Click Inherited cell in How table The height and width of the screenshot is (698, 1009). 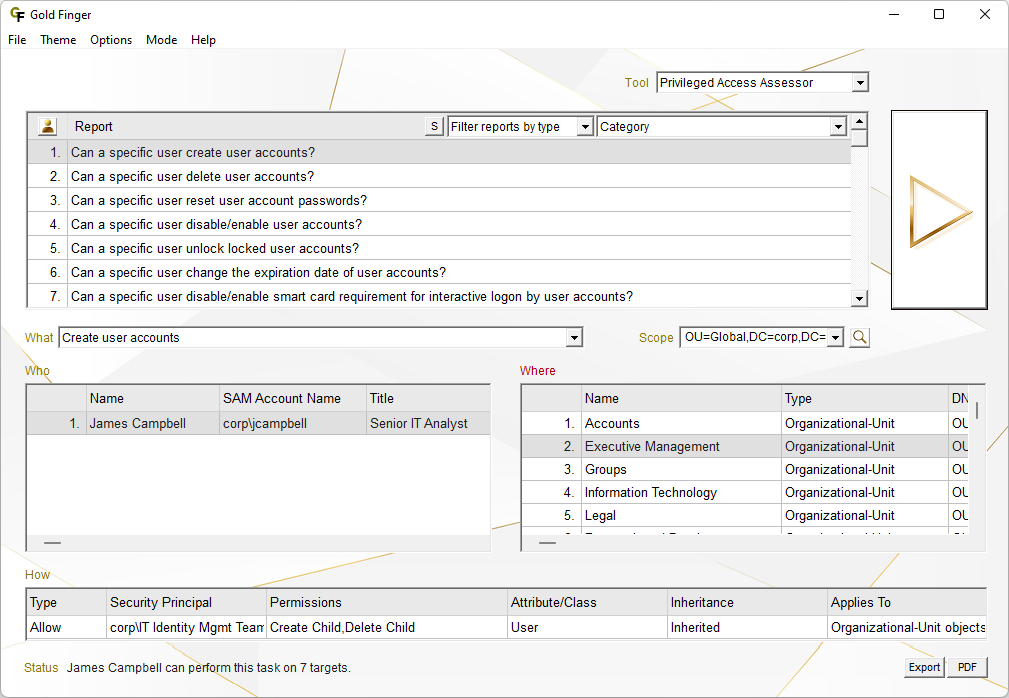747,627
